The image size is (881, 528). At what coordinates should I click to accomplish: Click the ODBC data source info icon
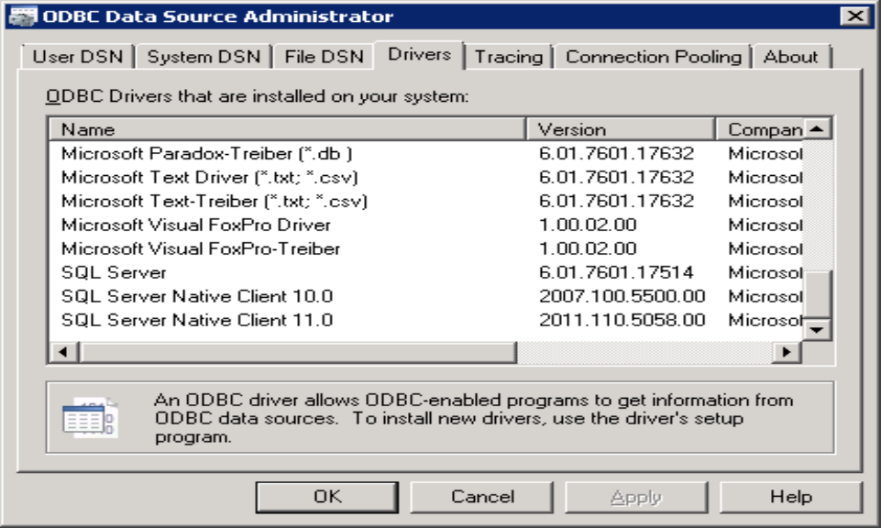tap(90, 418)
